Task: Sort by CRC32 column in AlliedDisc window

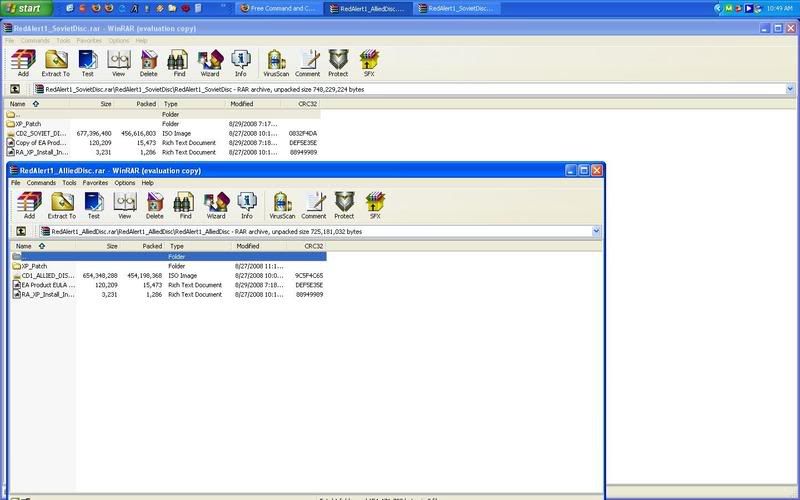Action: click(307, 246)
